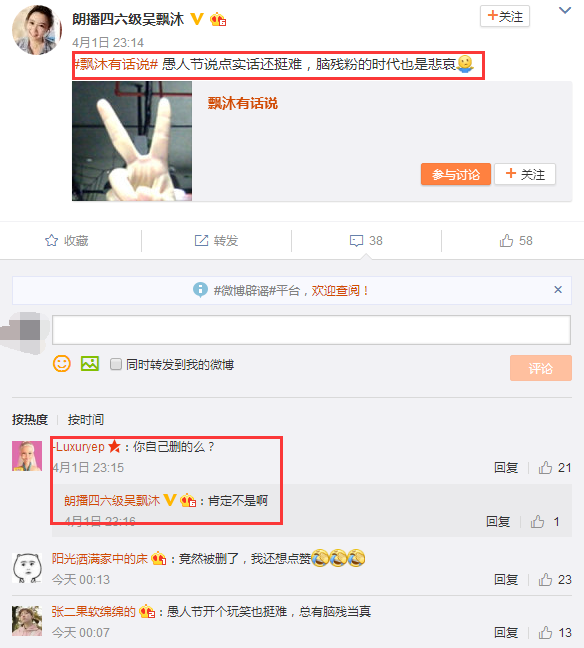
Task: Click into the comment text box
Action: 311,330
